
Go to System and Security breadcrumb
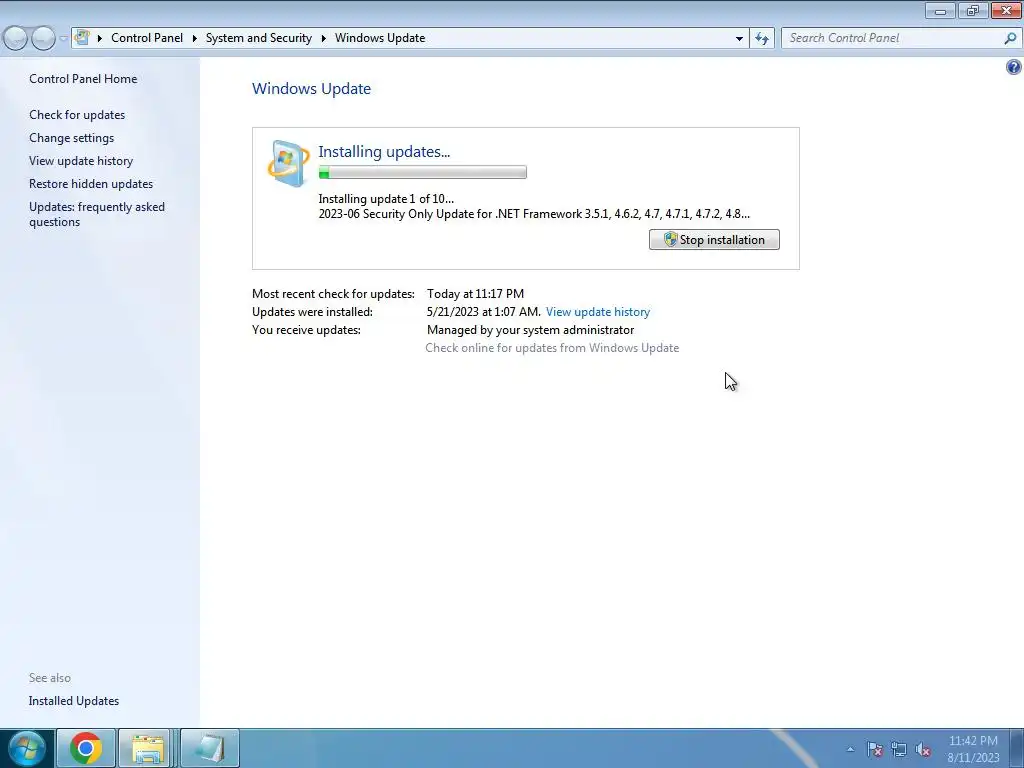(259, 38)
